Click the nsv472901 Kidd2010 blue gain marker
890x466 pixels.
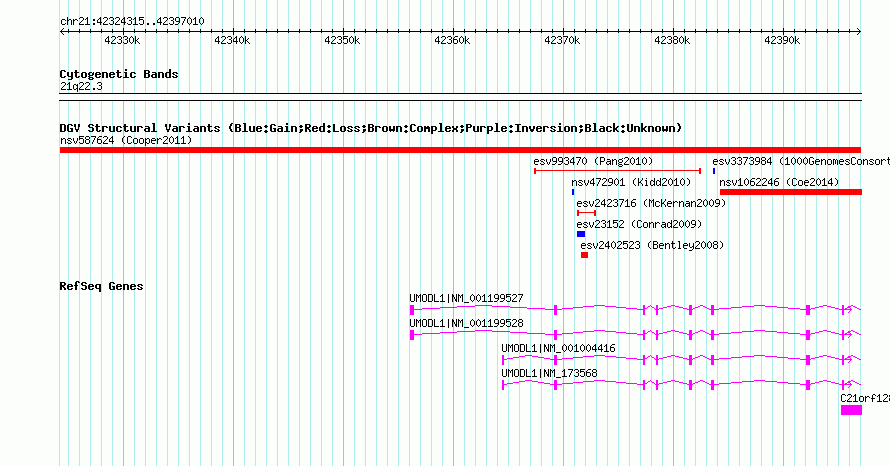point(573,192)
